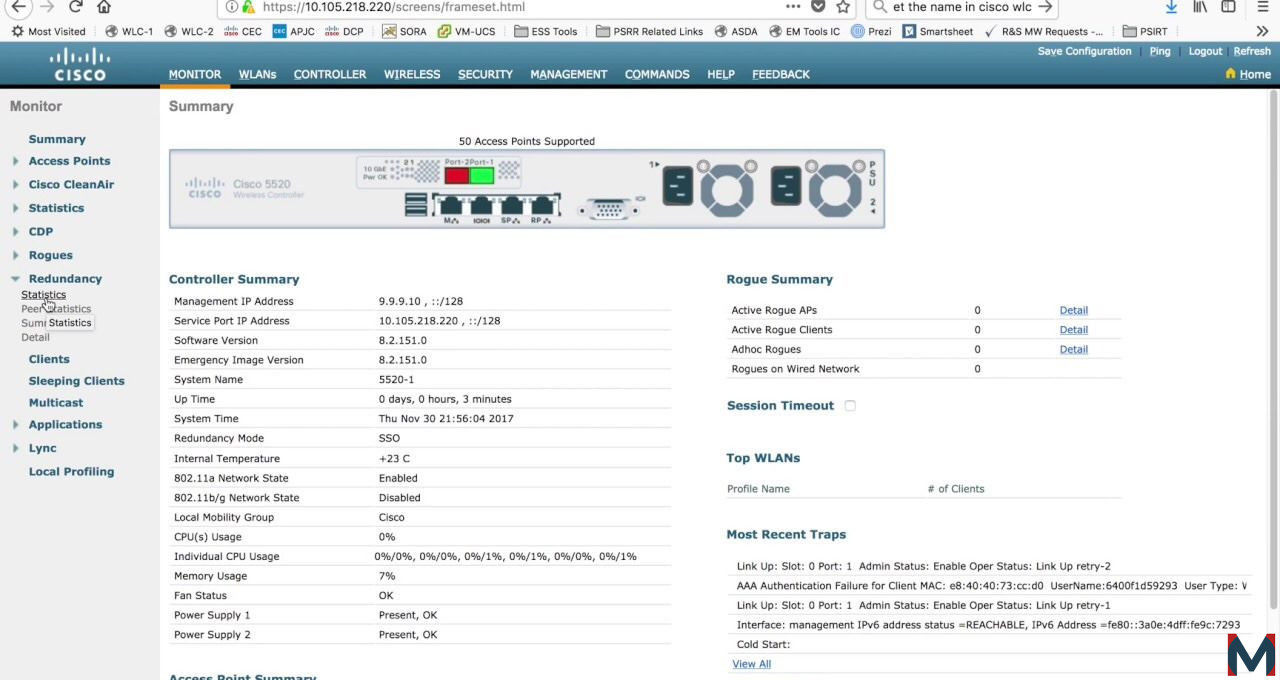Click the red Port-2 indicator on controller image
This screenshot has height=680, width=1280.
point(457,175)
